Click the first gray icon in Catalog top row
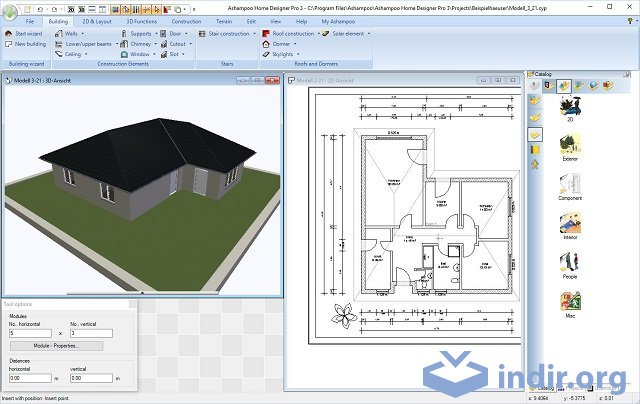 click(534, 86)
